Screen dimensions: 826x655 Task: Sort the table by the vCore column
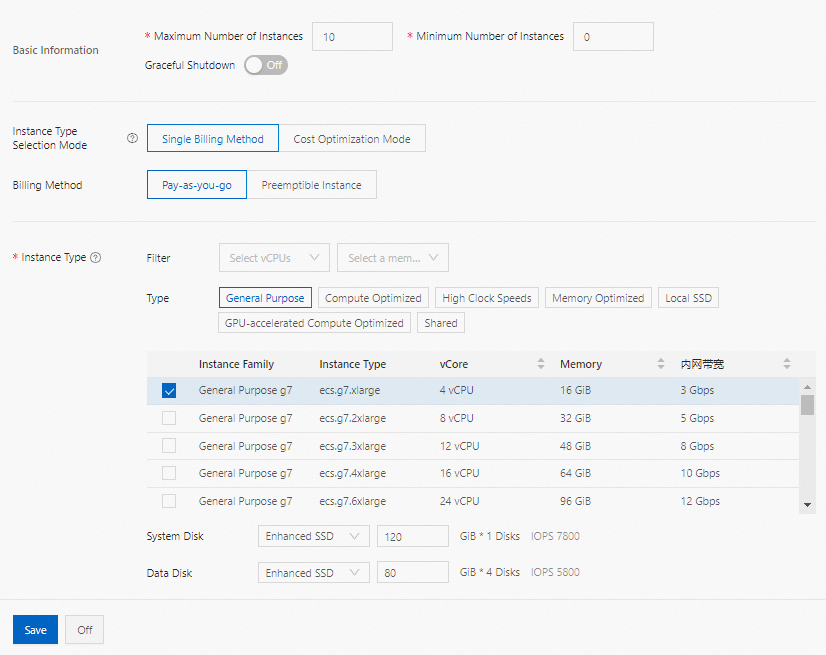(x=540, y=364)
